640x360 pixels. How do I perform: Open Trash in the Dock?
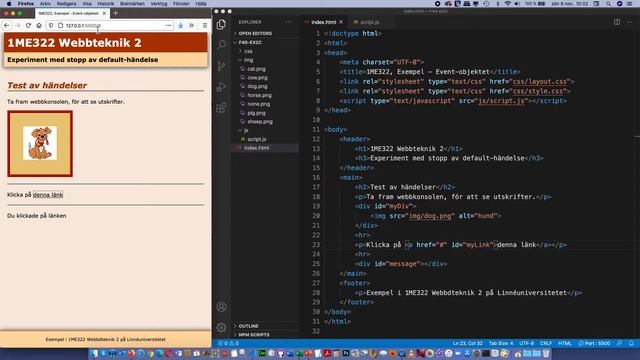(546, 353)
